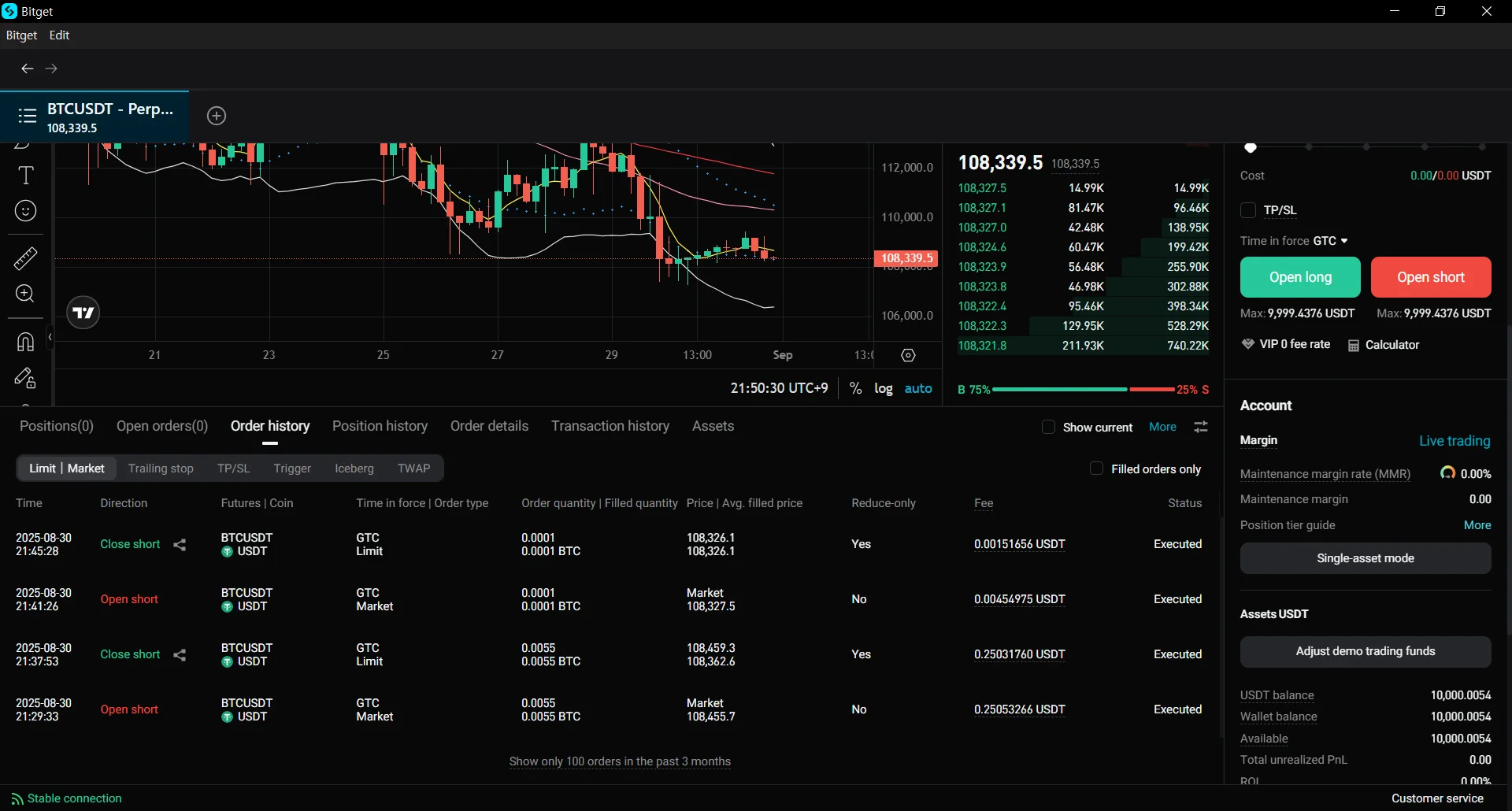Check the Show current option
The image size is (1512, 811).
point(1048,427)
